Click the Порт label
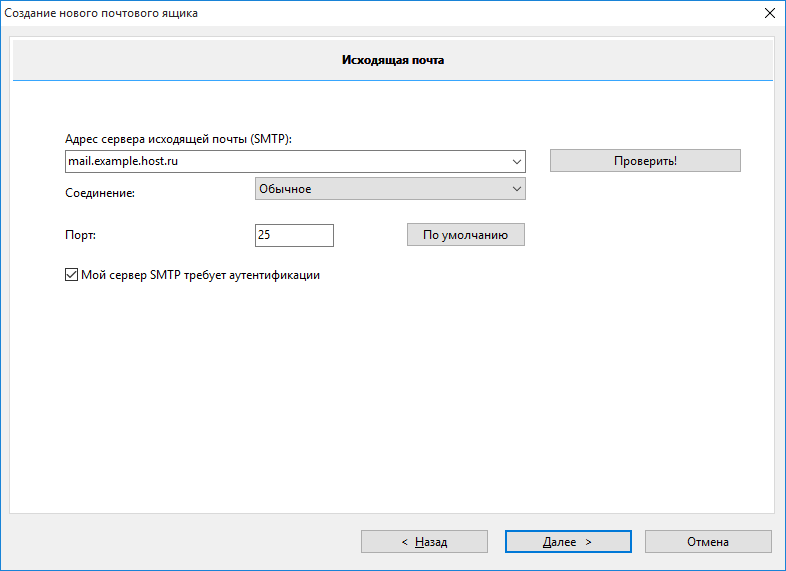 tap(80, 235)
